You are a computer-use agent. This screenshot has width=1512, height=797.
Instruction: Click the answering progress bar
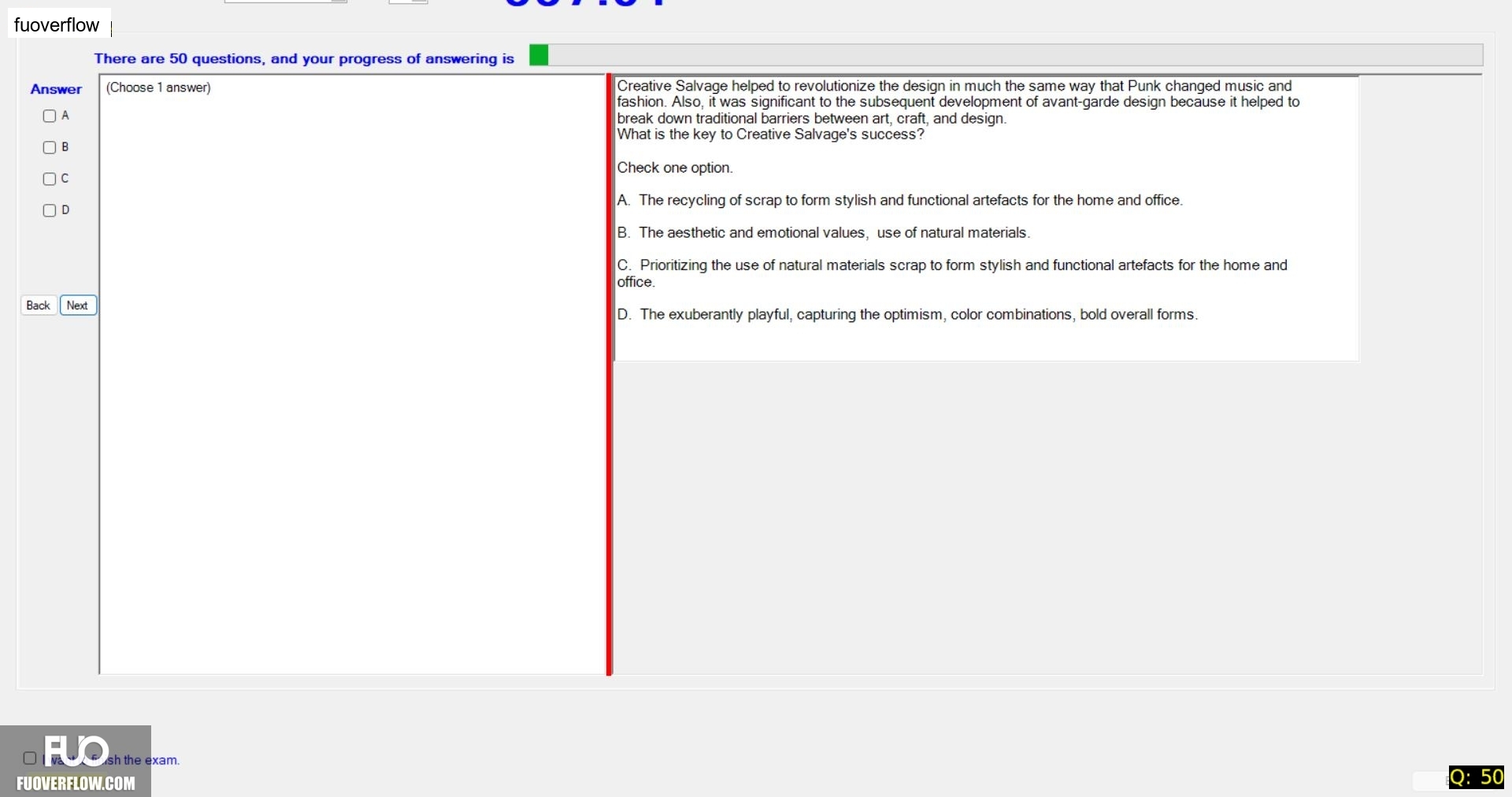(1006, 55)
